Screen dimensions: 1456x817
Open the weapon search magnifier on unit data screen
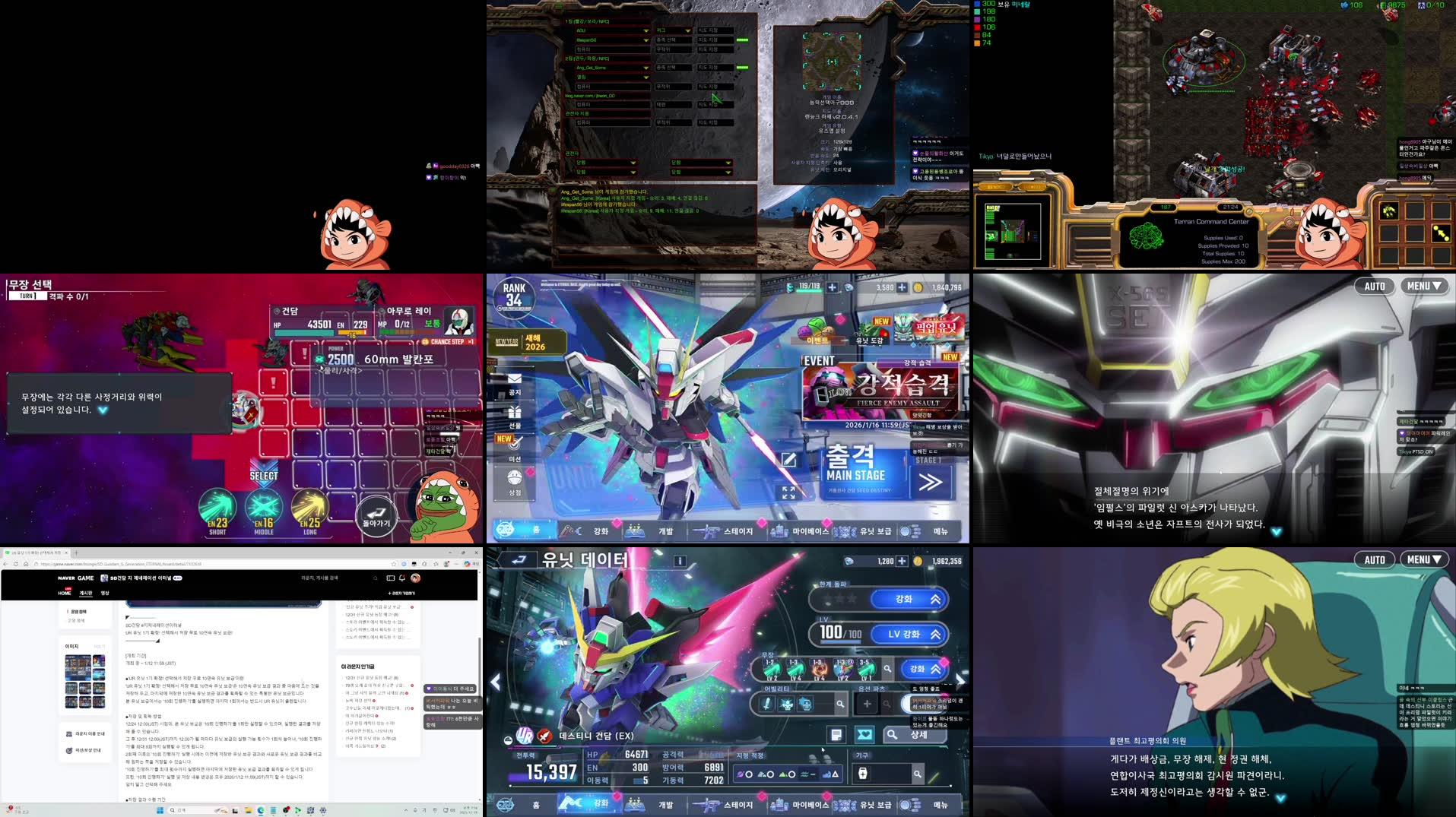pyautogui.click(x=888, y=669)
